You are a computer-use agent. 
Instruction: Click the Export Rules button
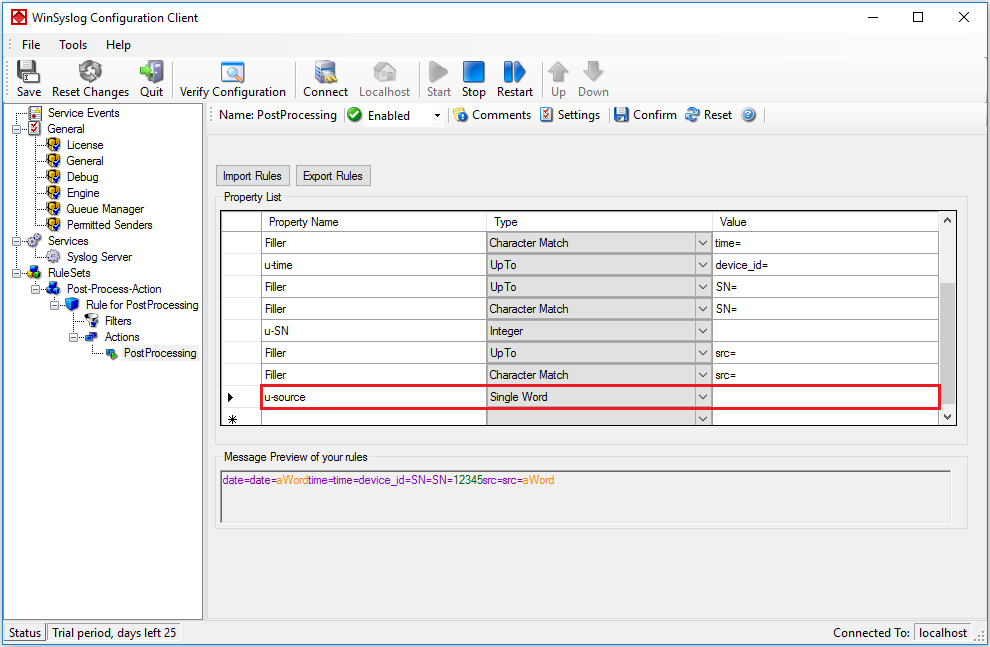(x=333, y=175)
